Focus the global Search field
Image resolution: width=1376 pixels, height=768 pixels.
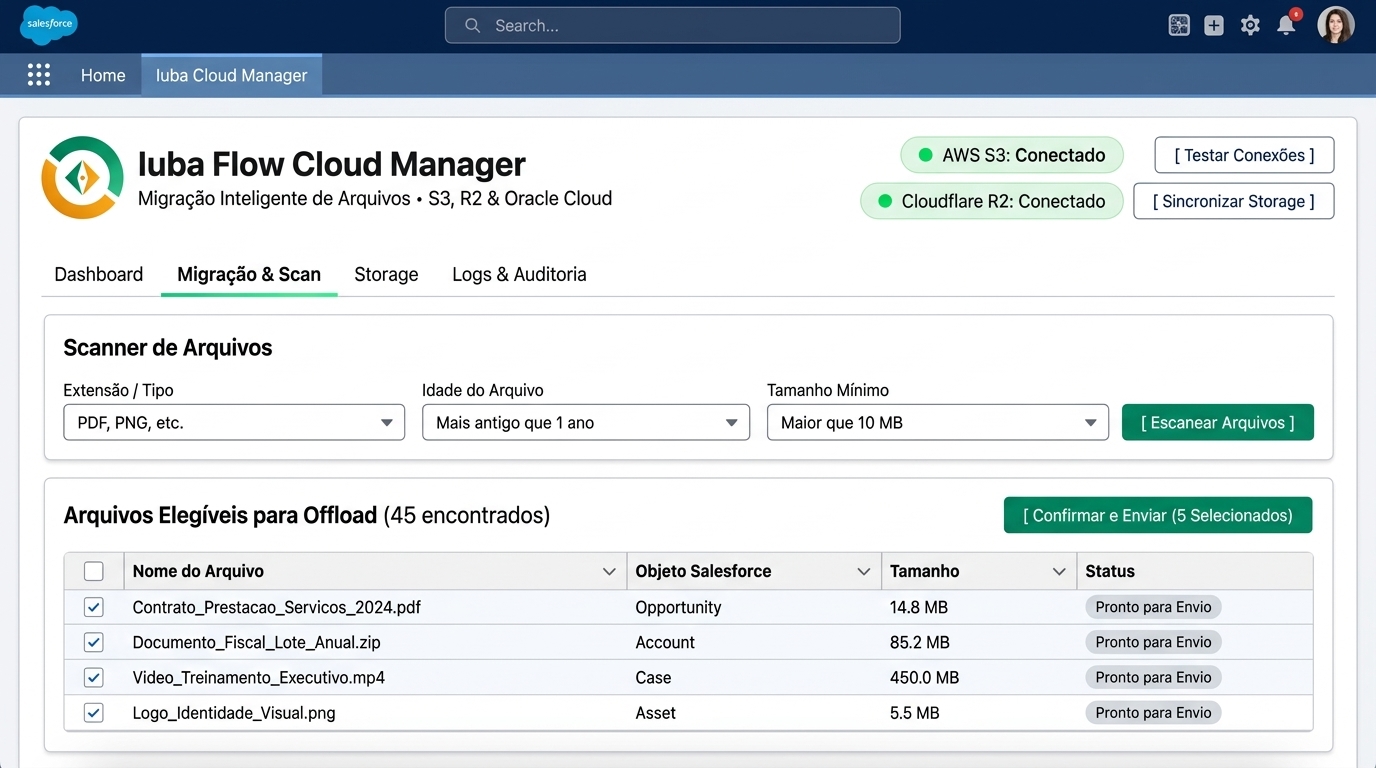coord(672,26)
